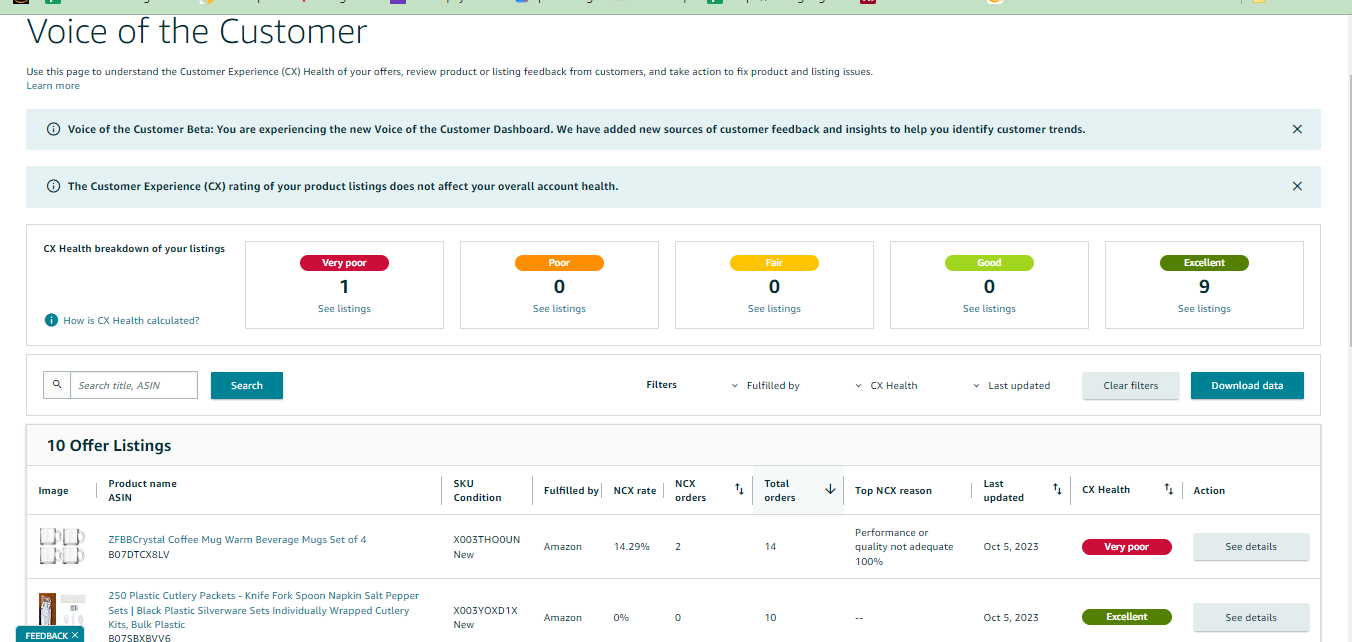This screenshot has height=642, width=1352.
Task: Click the SKU X003YOXD1X cell
Action: 485,610
